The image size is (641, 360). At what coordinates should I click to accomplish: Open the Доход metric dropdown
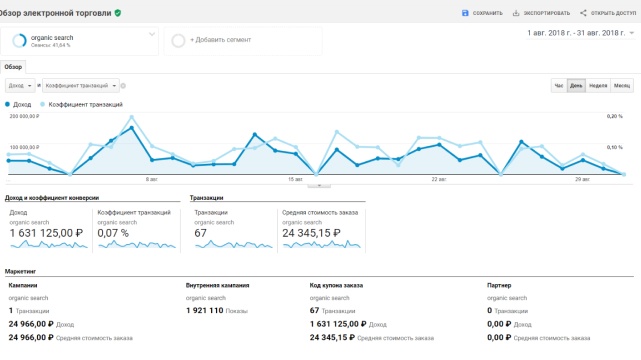(20, 86)
